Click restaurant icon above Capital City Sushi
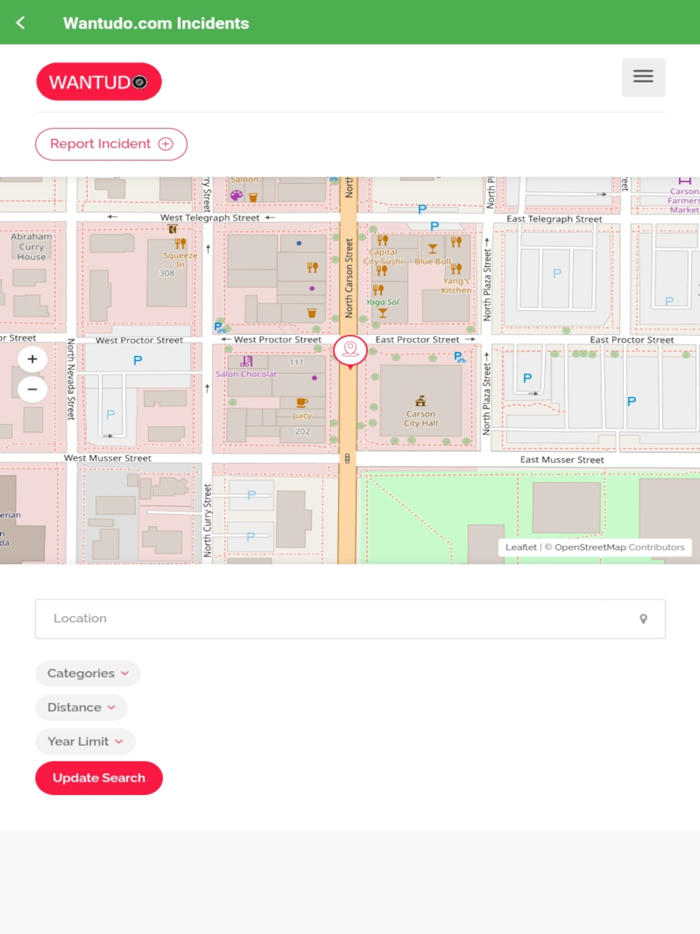Viewport: 700px width, 934px height. 382,240
